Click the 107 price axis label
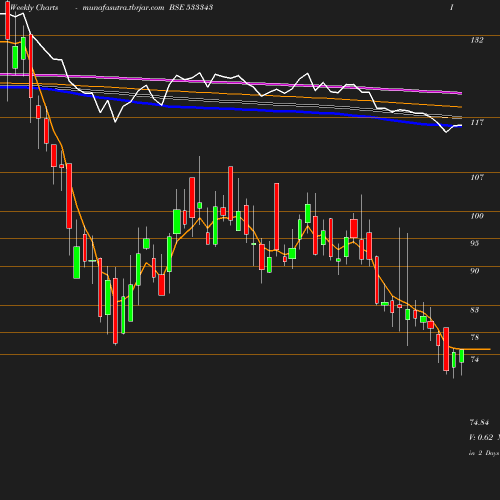Image resolution: width=500 pixels, height=500 pixels. [477, 177]
